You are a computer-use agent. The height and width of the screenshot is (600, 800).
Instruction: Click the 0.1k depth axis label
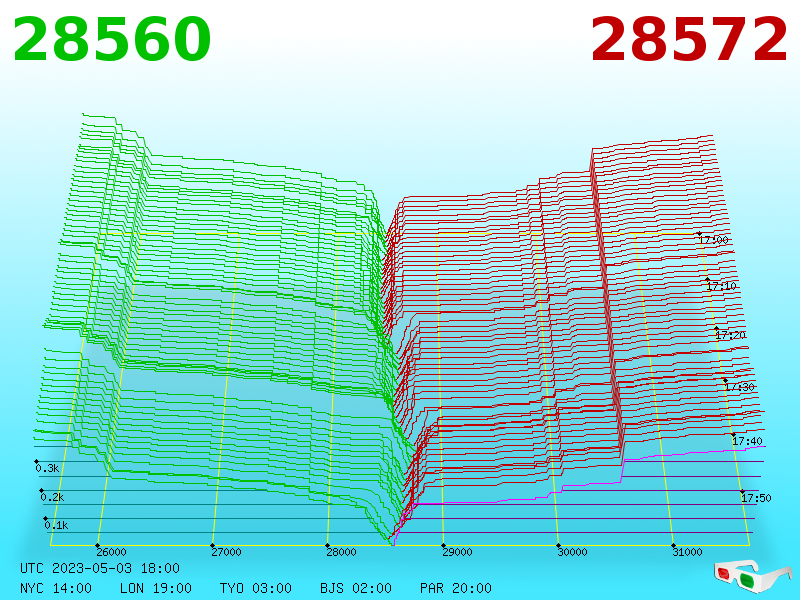point(56,525)
